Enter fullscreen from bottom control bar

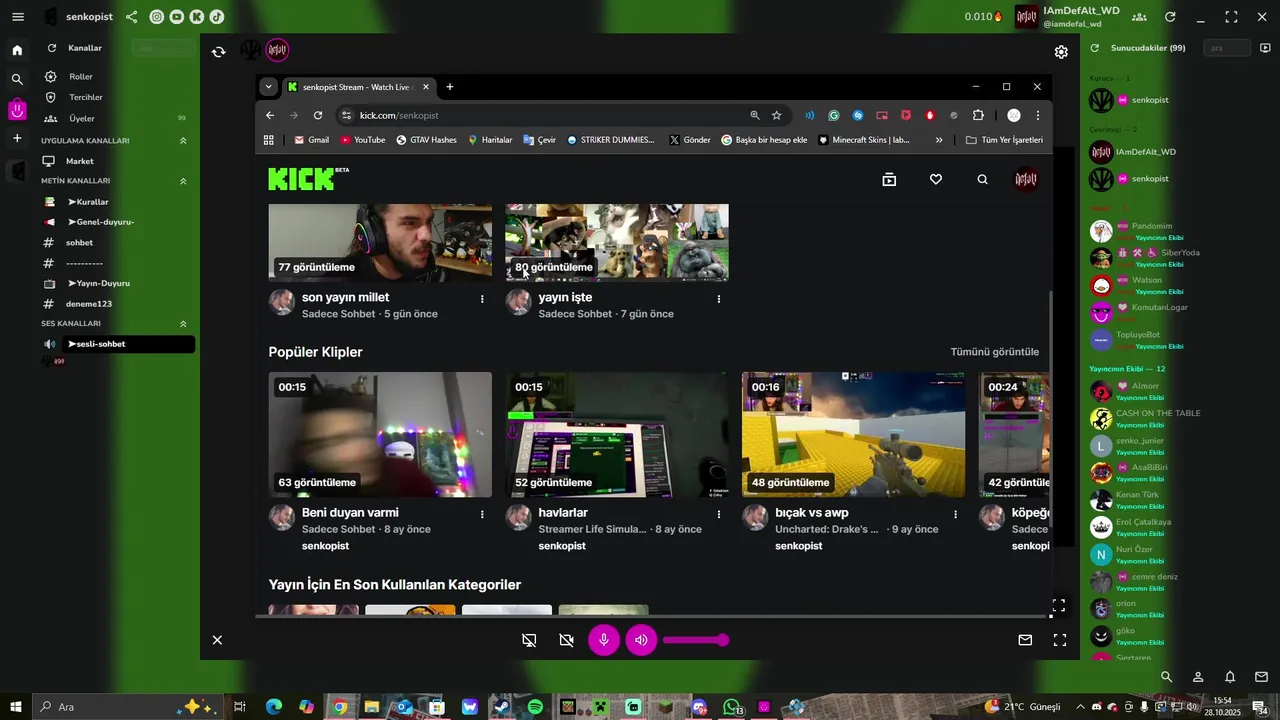(1060, 640)
